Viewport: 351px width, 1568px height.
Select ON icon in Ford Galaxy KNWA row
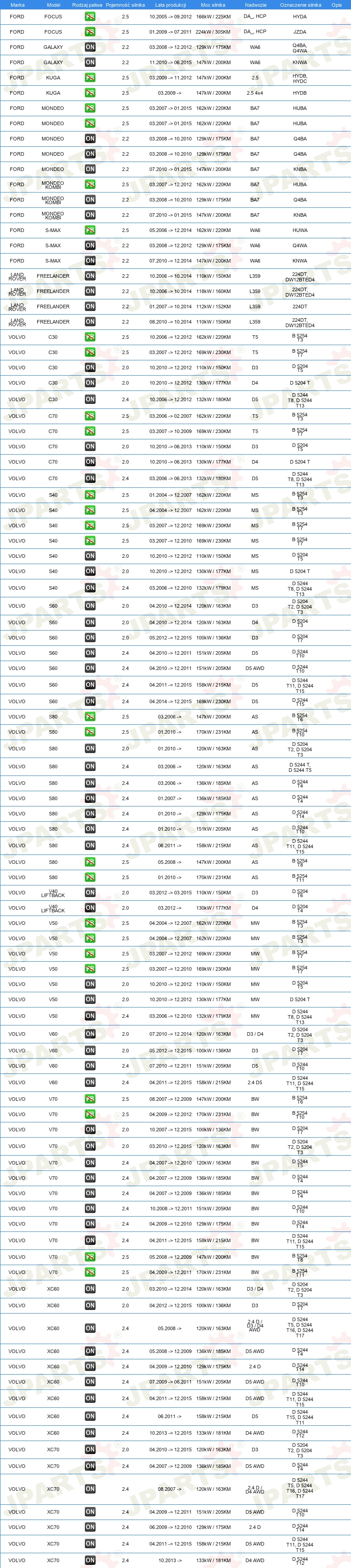90,62
